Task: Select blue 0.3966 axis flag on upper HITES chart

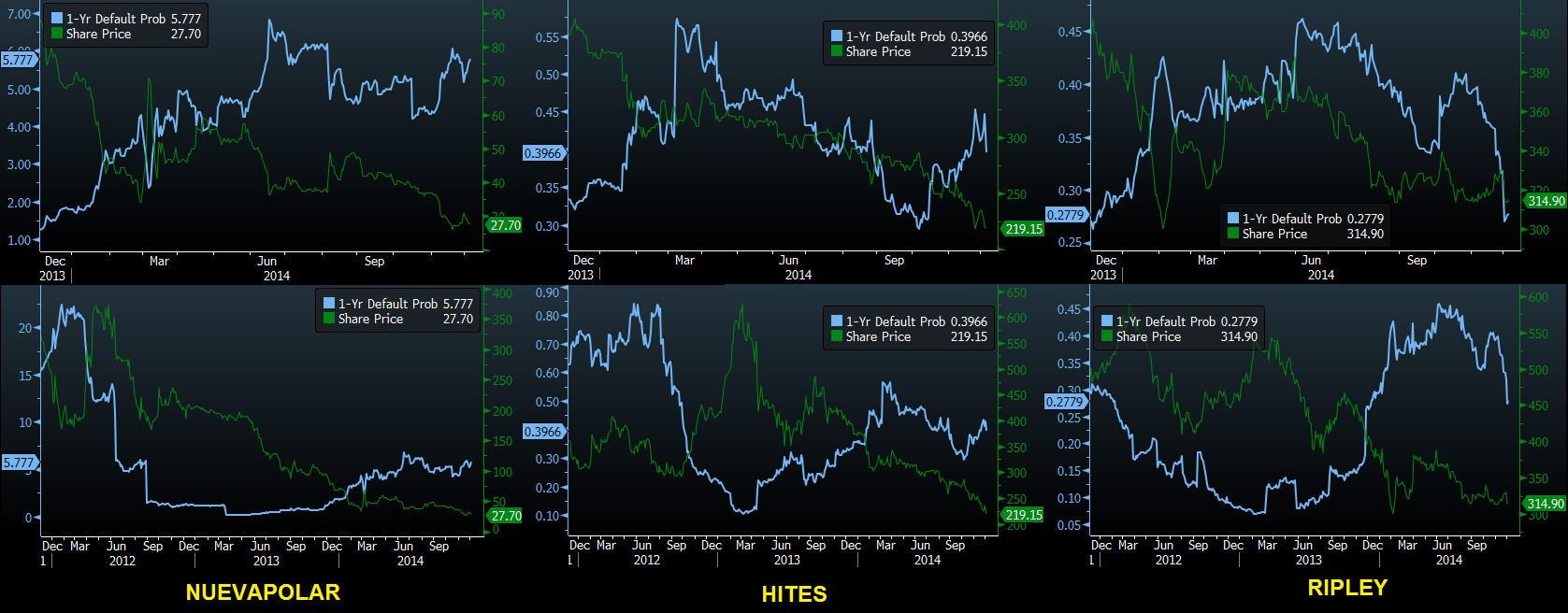Action: (544, 153)
